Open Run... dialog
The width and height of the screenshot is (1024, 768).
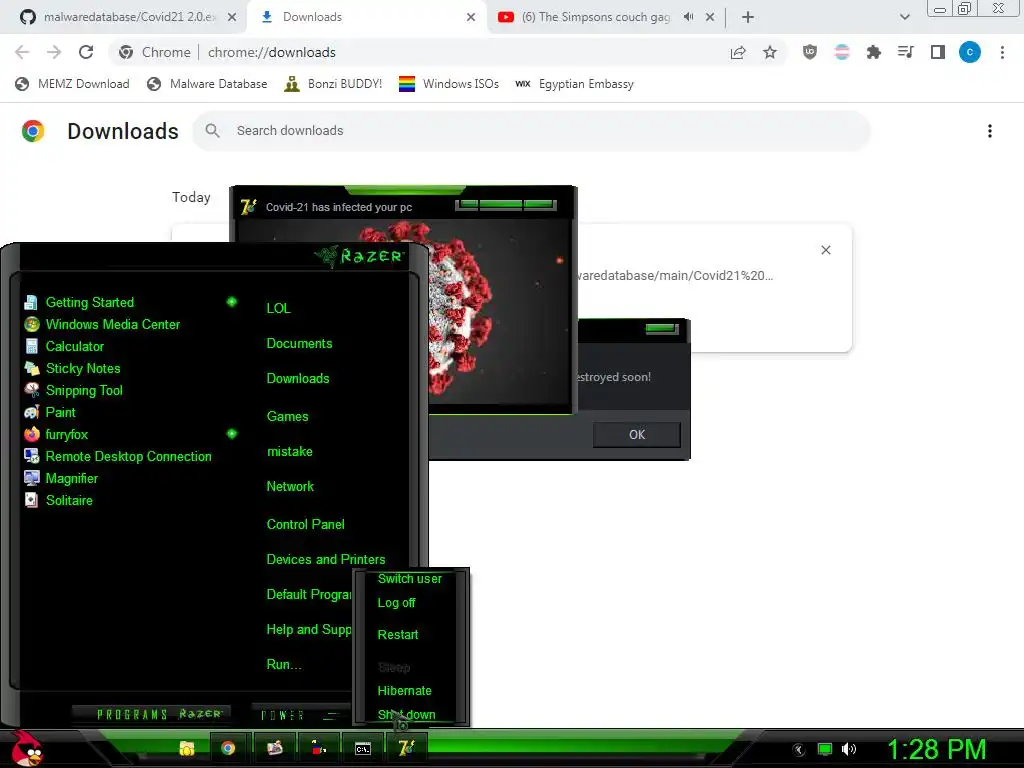coord(284,665)
